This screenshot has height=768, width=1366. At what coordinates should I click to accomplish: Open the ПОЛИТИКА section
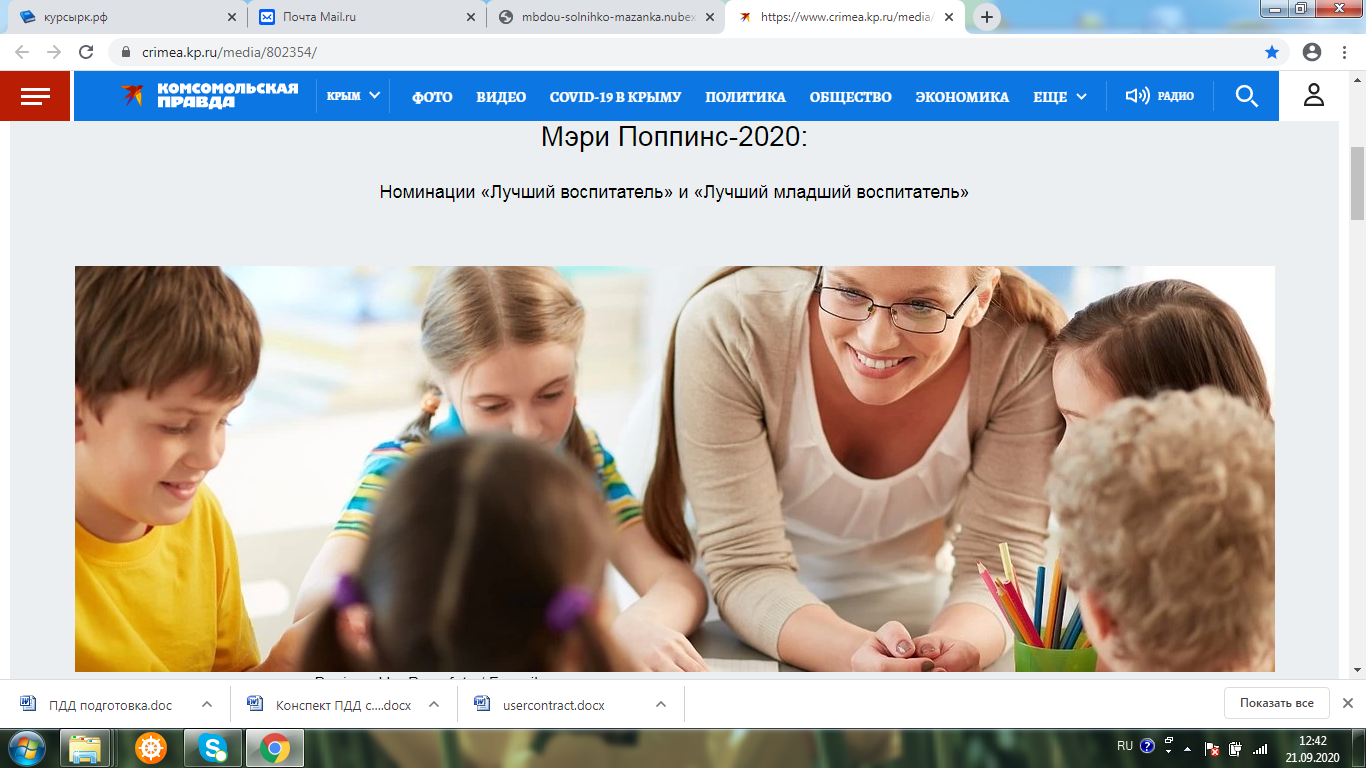[745, 97]
